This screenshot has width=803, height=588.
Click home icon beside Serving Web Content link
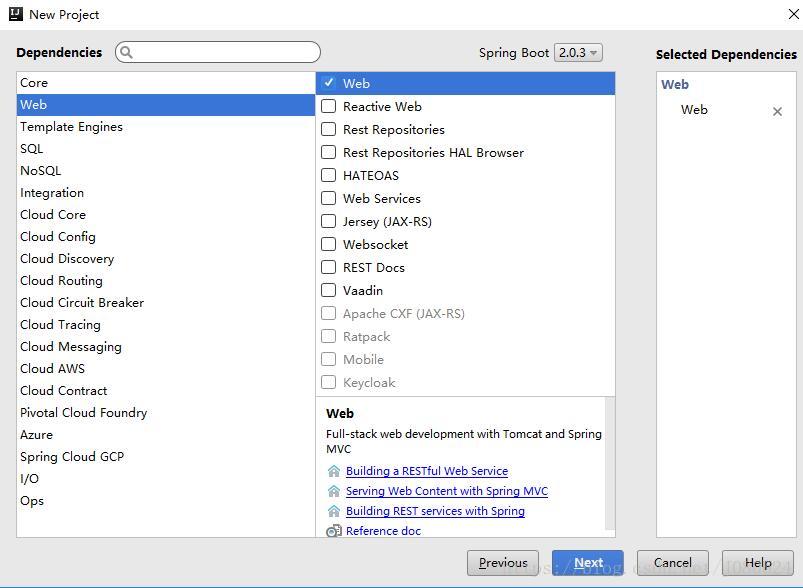tap(334, 491)
